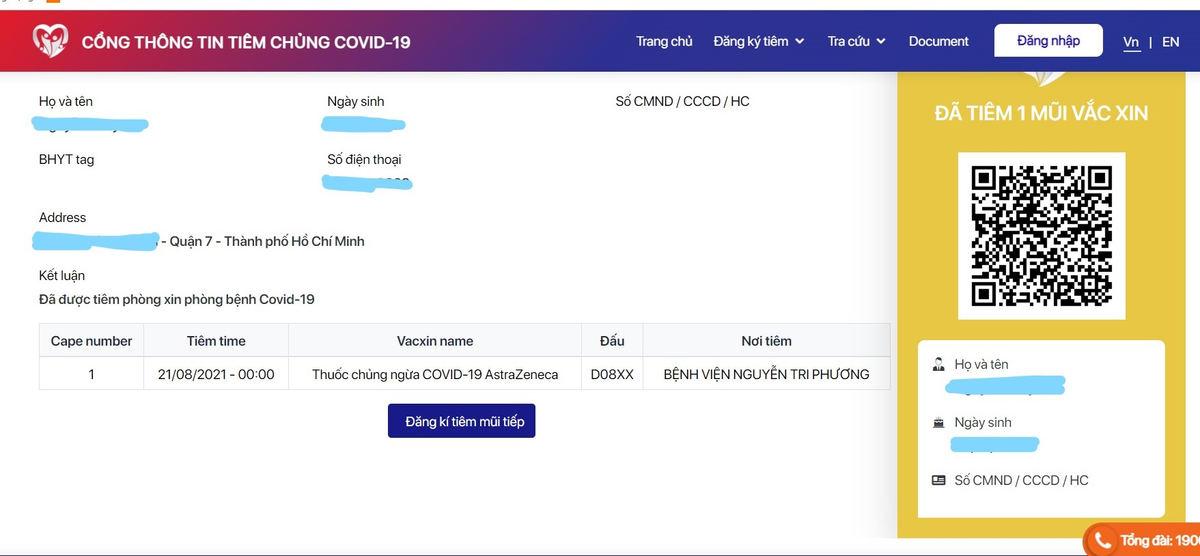Expand the Tra cứu dropdown menu
This screenshot has height=556, width=1200.
[856, 42]
